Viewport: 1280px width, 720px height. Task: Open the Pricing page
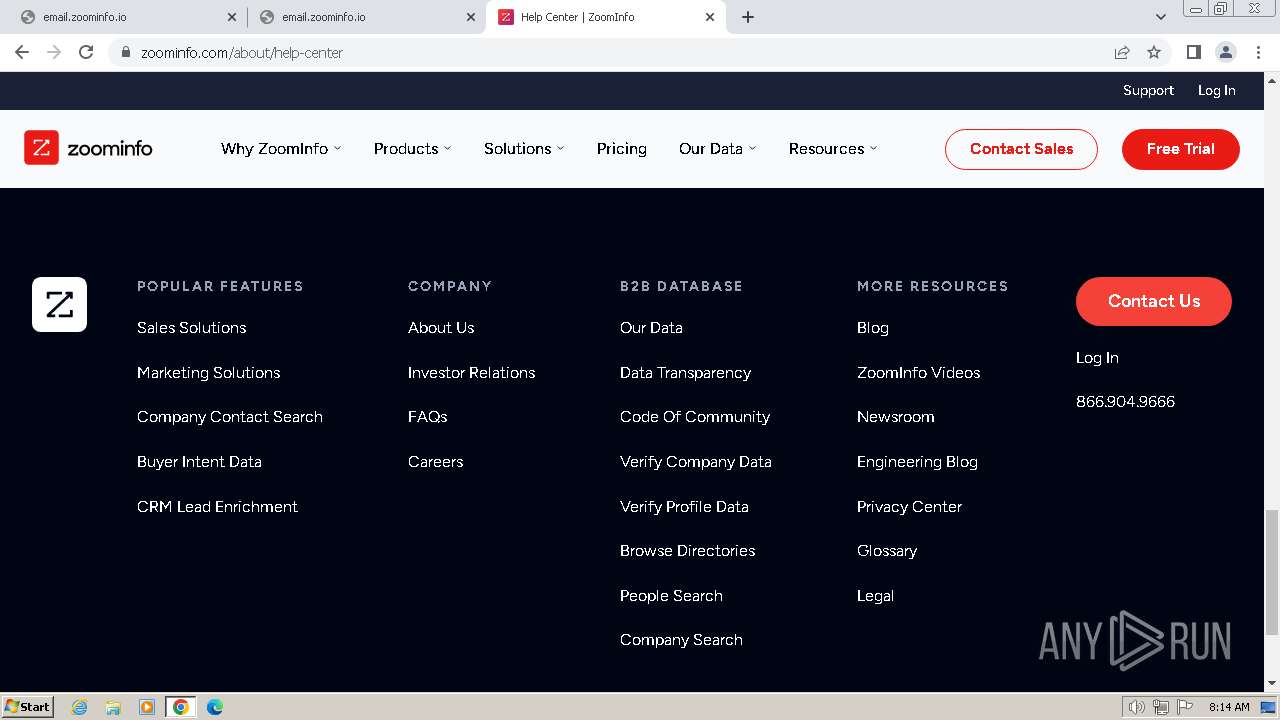point(622,149)
